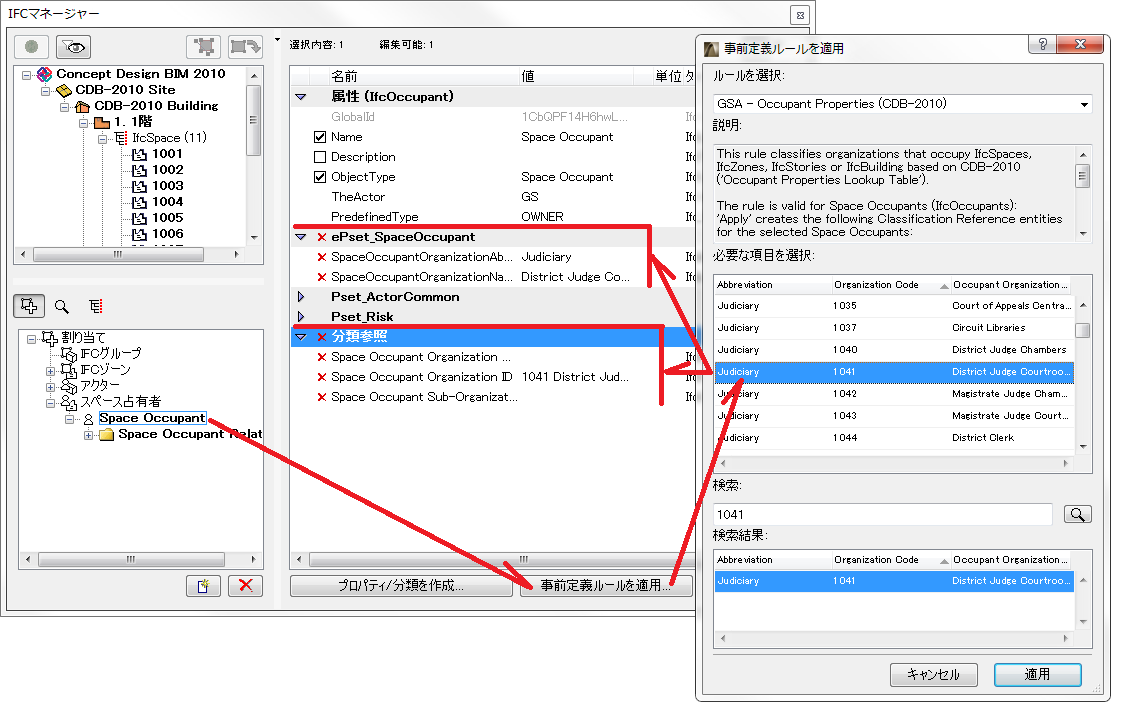Click red X beside Space Occupant Organization ID

point(322,377)
